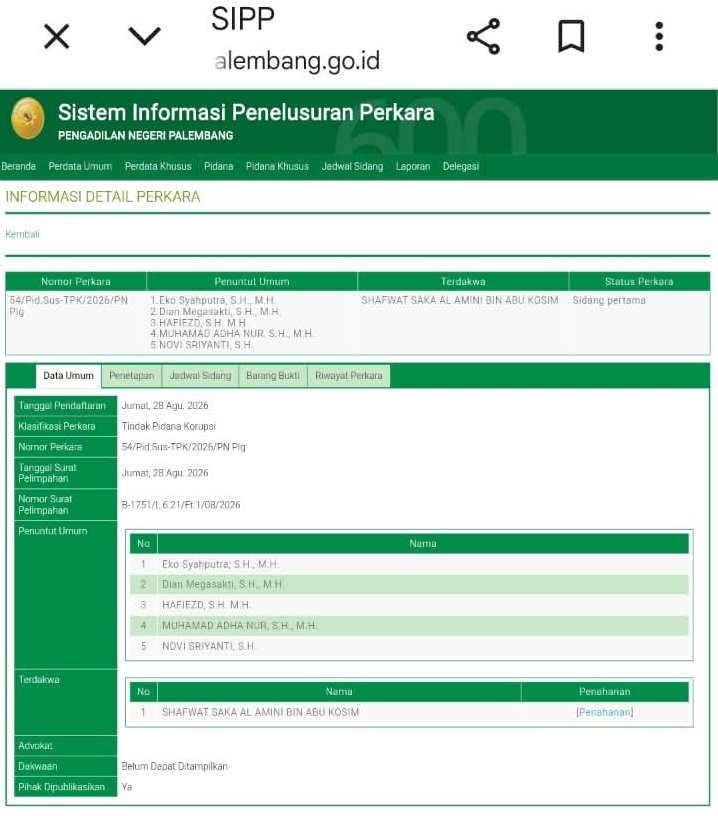Switch to the Penetapan tab

[x=132, y=376]
